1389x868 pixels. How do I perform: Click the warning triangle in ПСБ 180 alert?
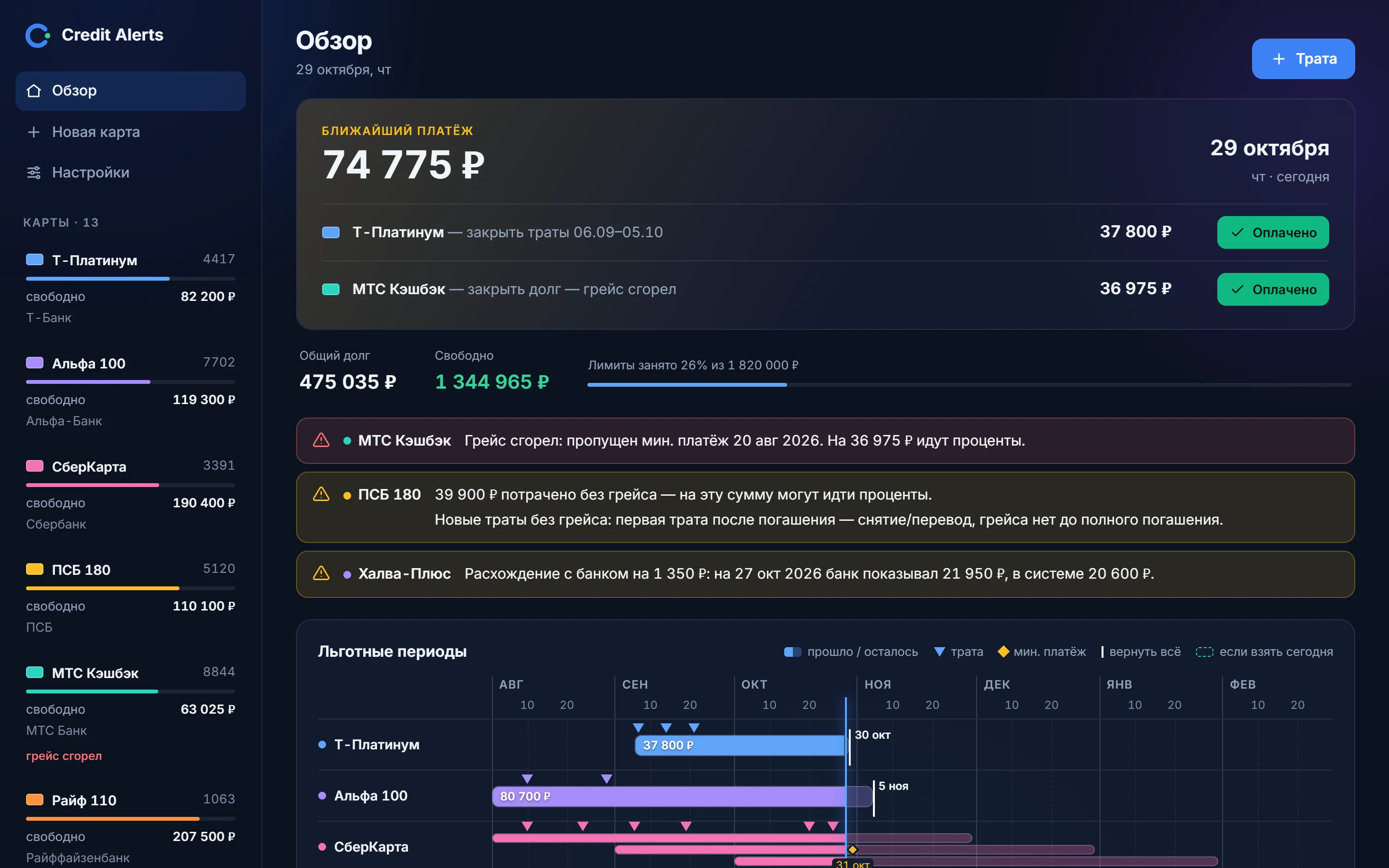321,494
